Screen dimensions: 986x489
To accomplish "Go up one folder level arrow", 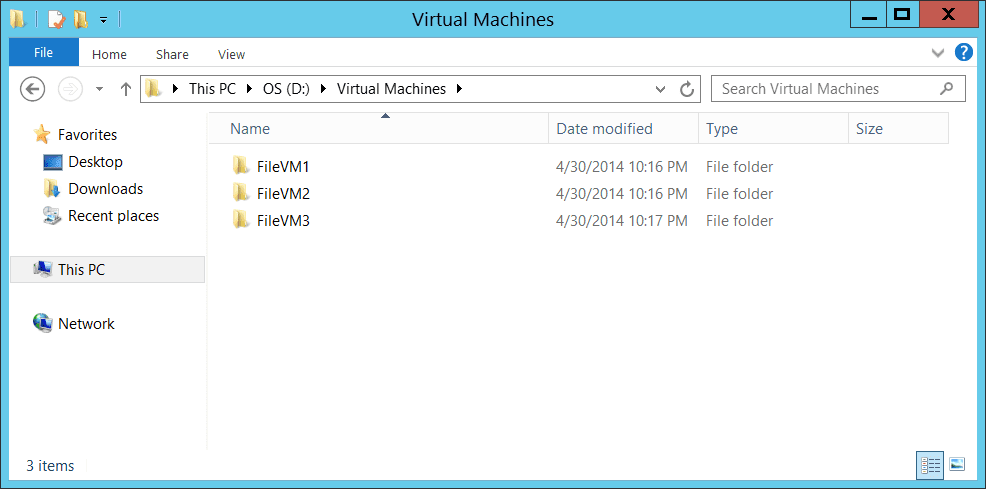I will pyautogui.click(x=125, y=89).
